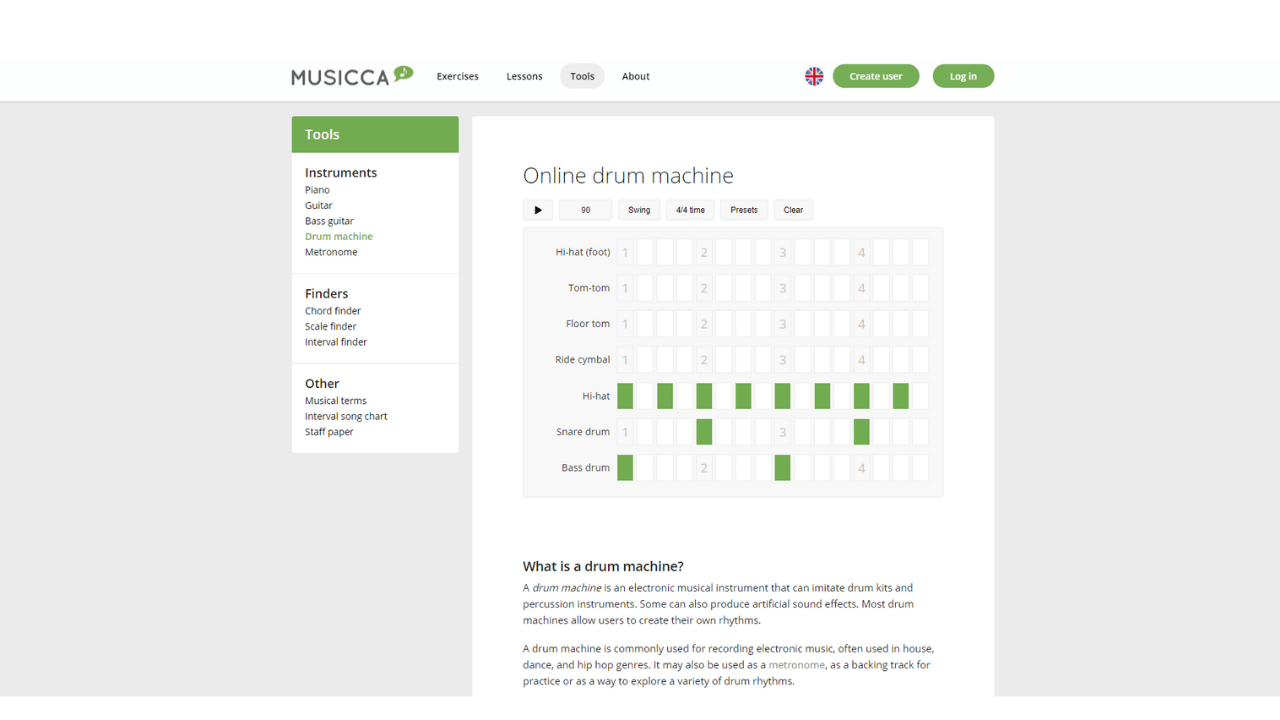Viewport: 1280px width, 720px height.
Task: Enable Swing mode
Action: coord(639,210)
